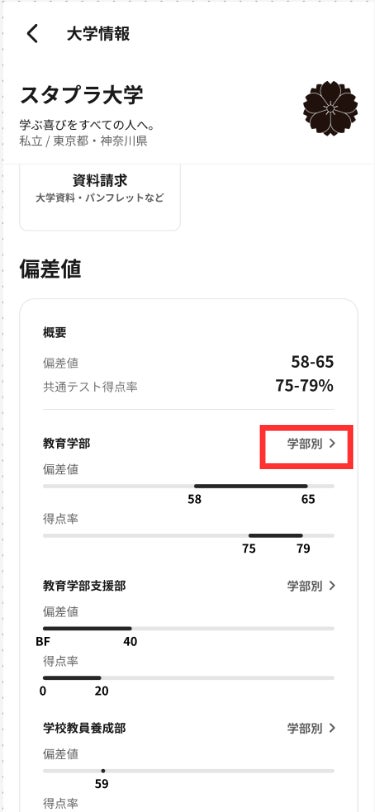Image resolution: width=375 pixels, height=812 pixels.
Task: Select the 大学情報 page title
Action: coord(98,34)
